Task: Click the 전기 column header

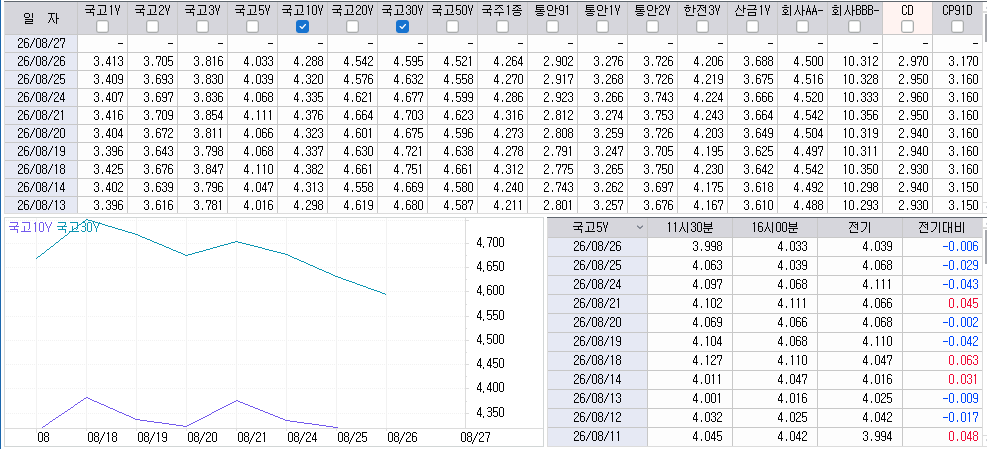Action: 859,228
